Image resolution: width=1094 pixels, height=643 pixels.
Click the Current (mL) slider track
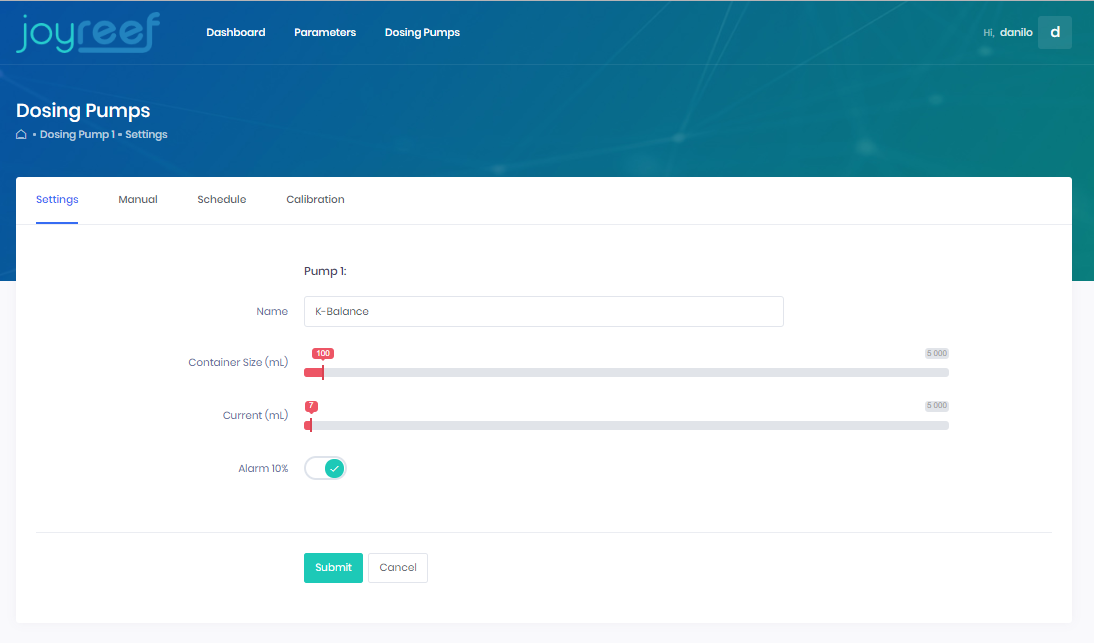click(627, 425)
